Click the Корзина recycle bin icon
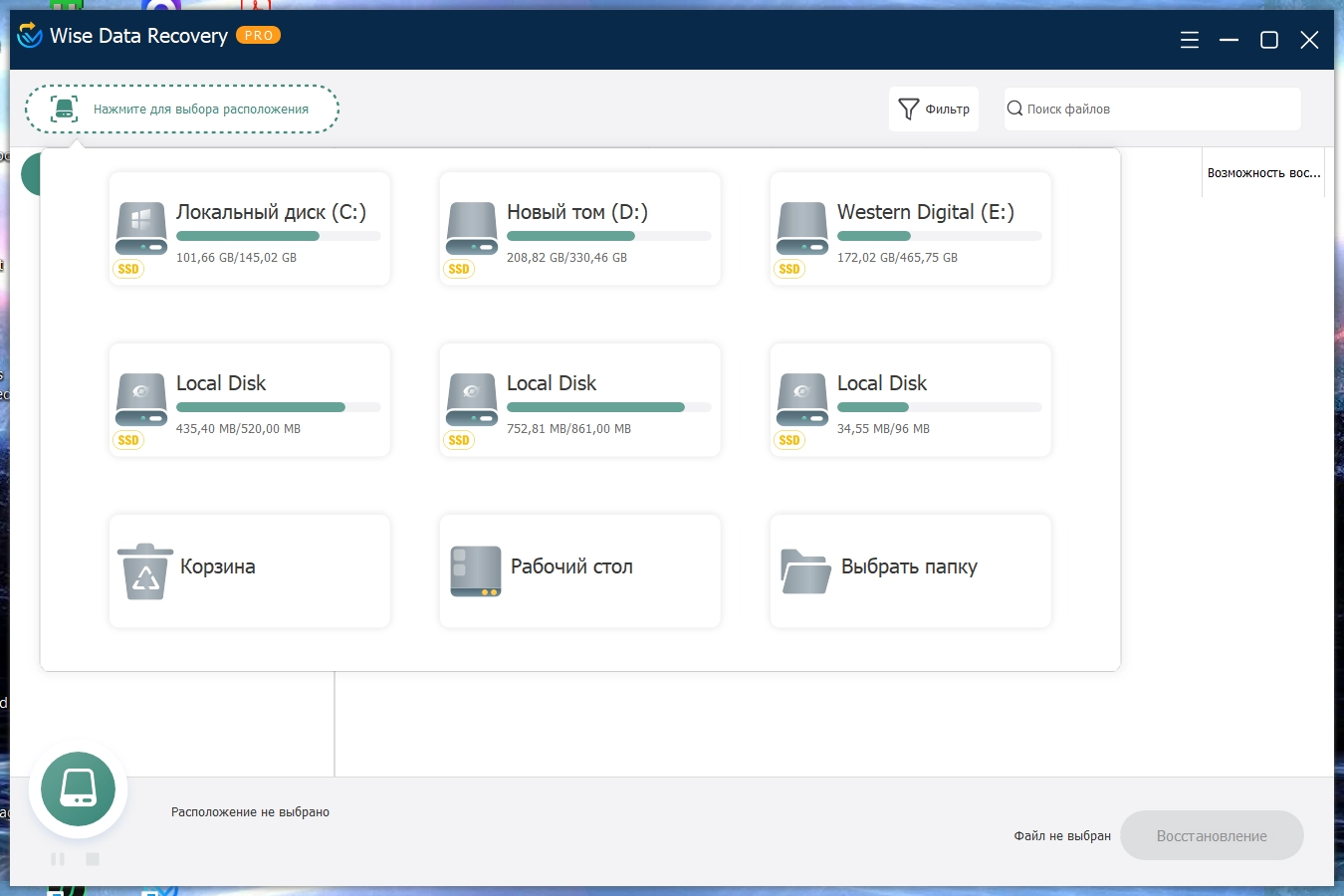The height and width of the screenshot is (896, 1344). 145,571
